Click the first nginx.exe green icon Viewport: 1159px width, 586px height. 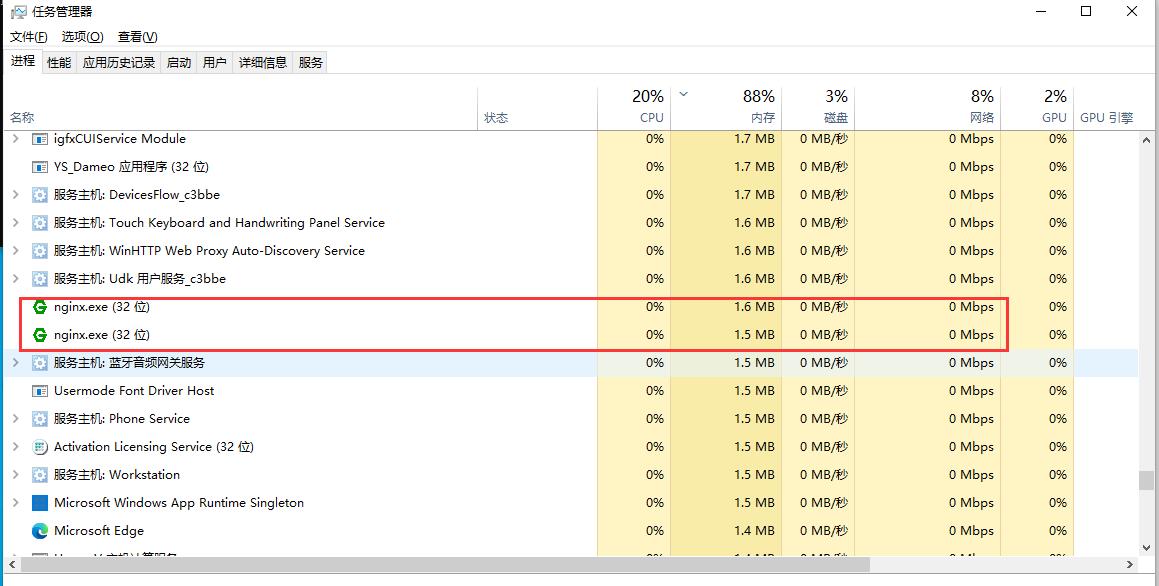point(40,307)
